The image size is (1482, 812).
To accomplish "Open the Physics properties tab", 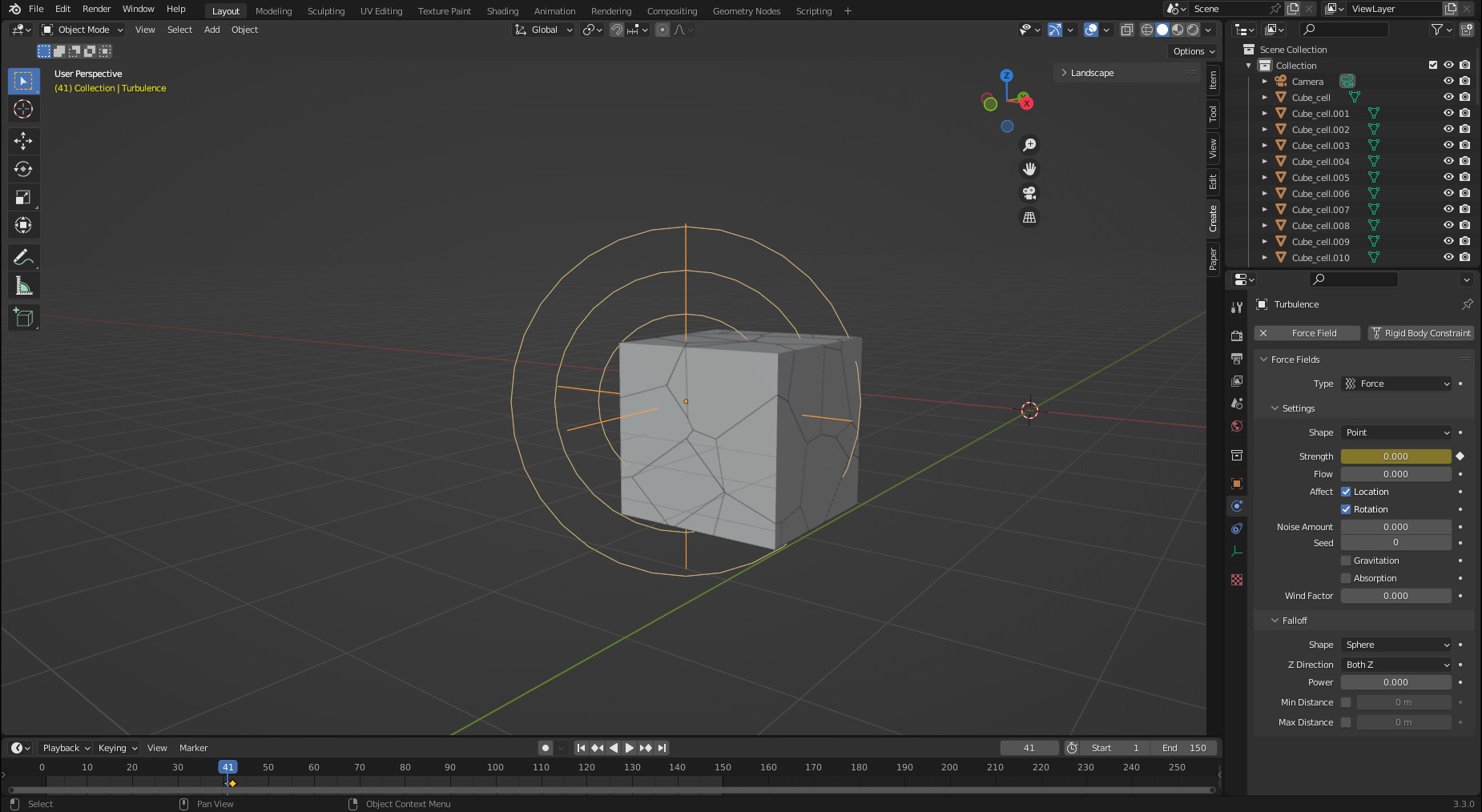I will click(1237, 506).
